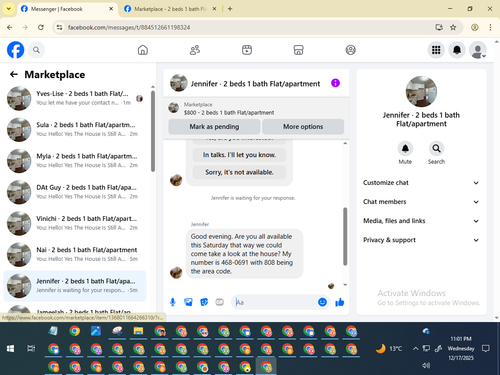Go to Facebook Home icon

[x=143, y=50]
